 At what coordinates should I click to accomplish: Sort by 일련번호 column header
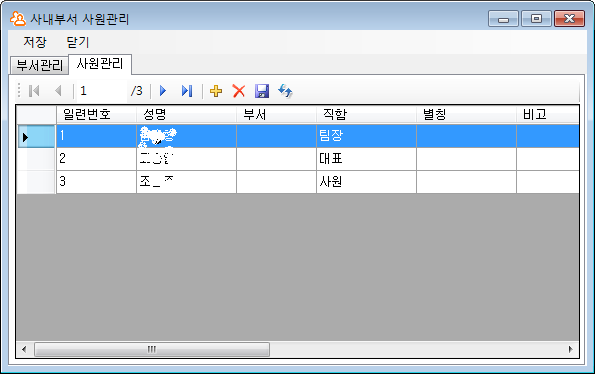tap(96, 114)
